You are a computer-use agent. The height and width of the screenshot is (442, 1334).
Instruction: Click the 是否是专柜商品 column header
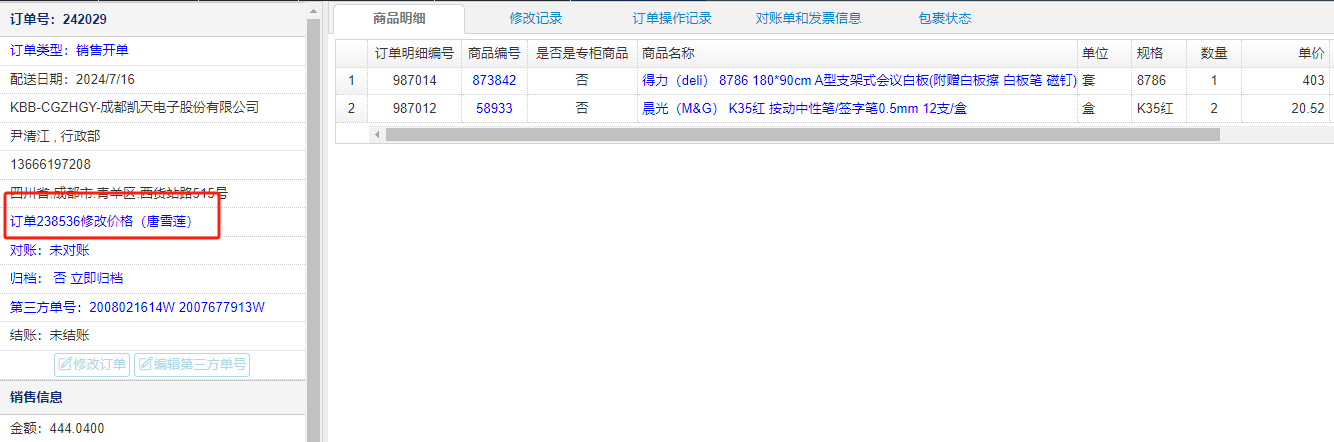(x=582, y=53)
